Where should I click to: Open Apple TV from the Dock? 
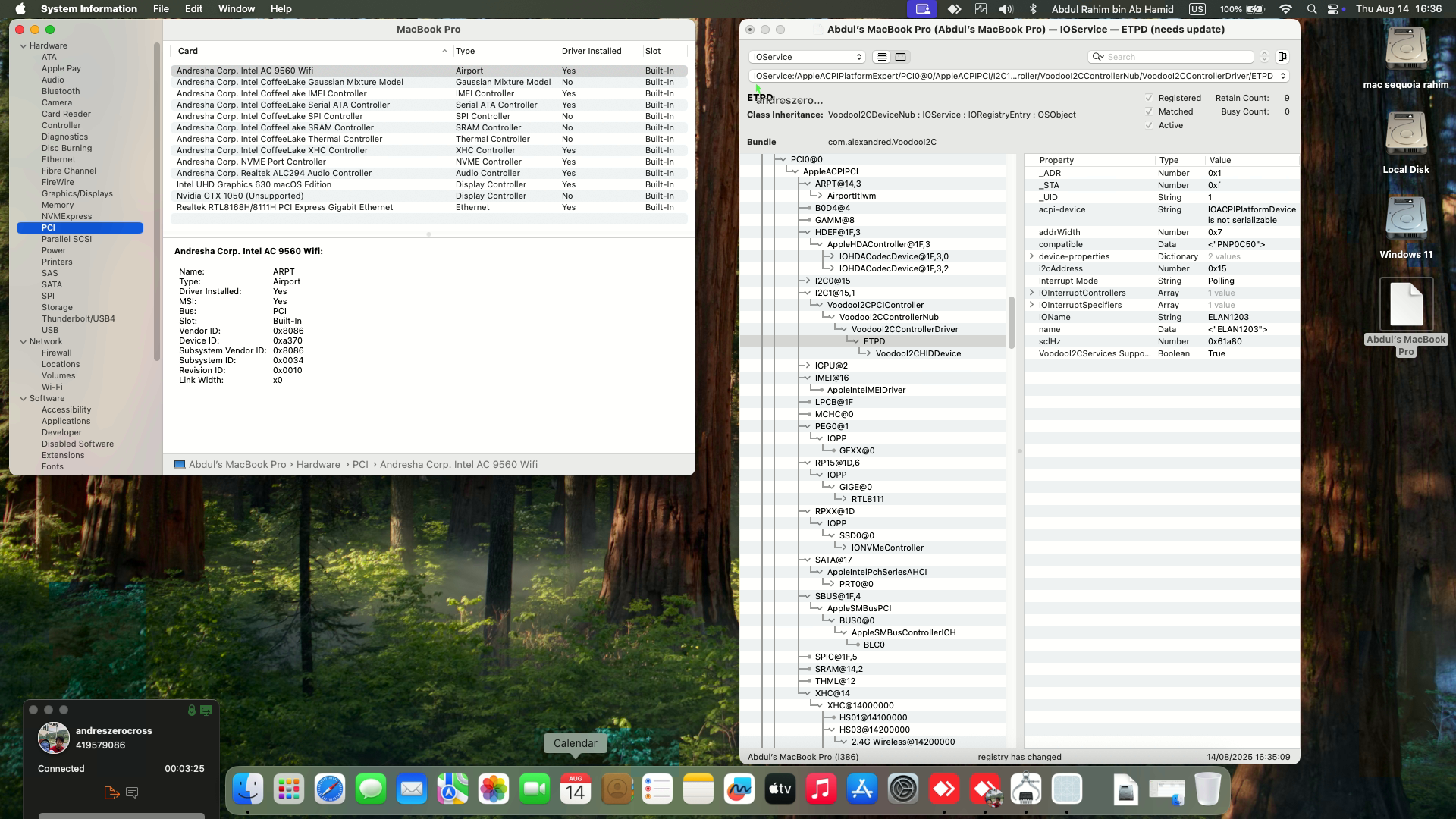click(x=780, y=789)
